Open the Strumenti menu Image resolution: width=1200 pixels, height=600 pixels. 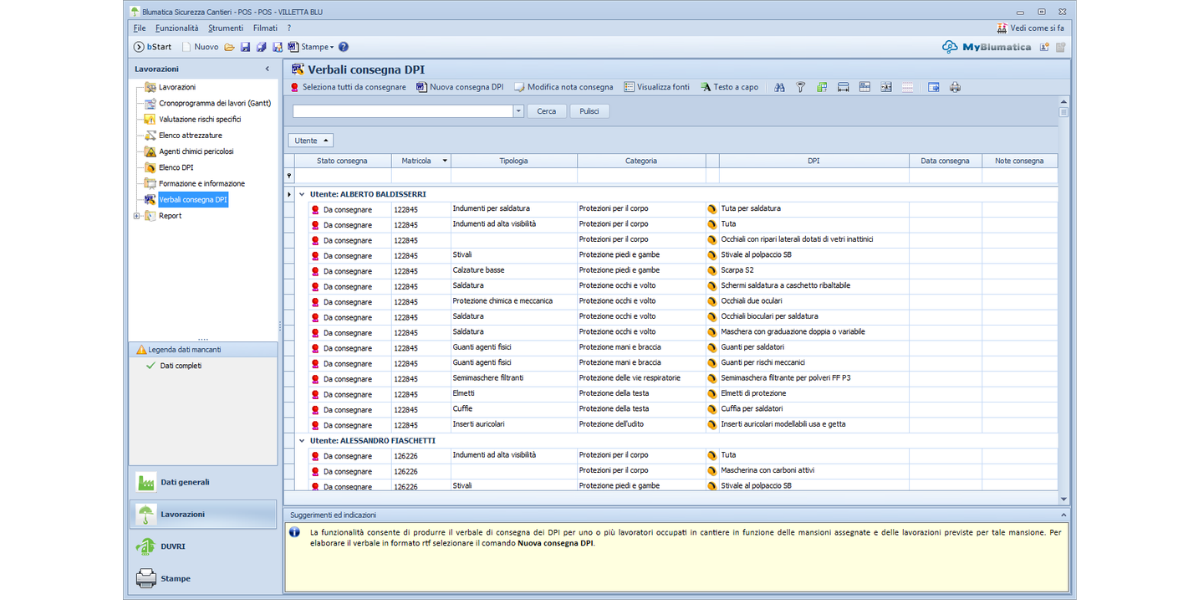(225, 28)
